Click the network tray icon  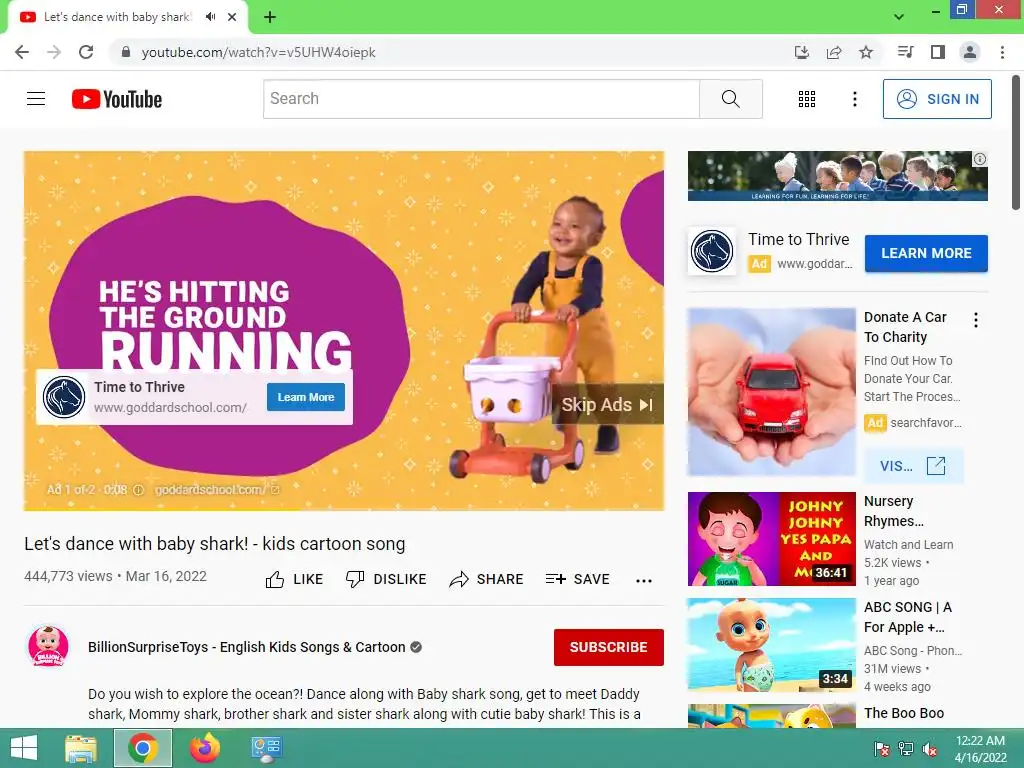[x=906, y=749]
